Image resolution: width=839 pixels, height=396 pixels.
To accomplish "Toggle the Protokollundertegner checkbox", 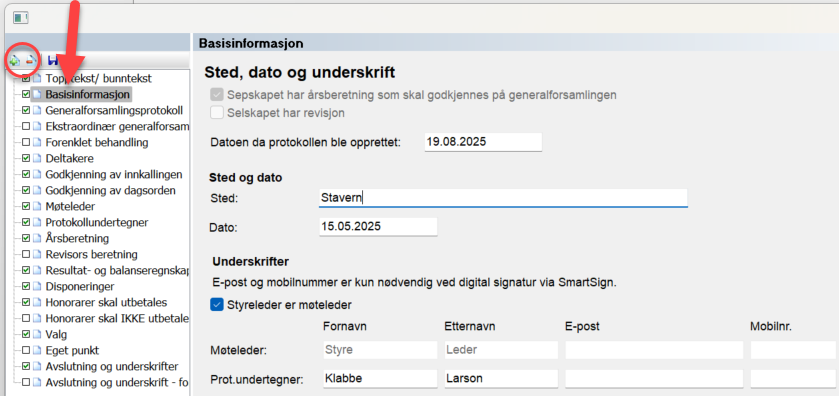I will tap(26, 222).
